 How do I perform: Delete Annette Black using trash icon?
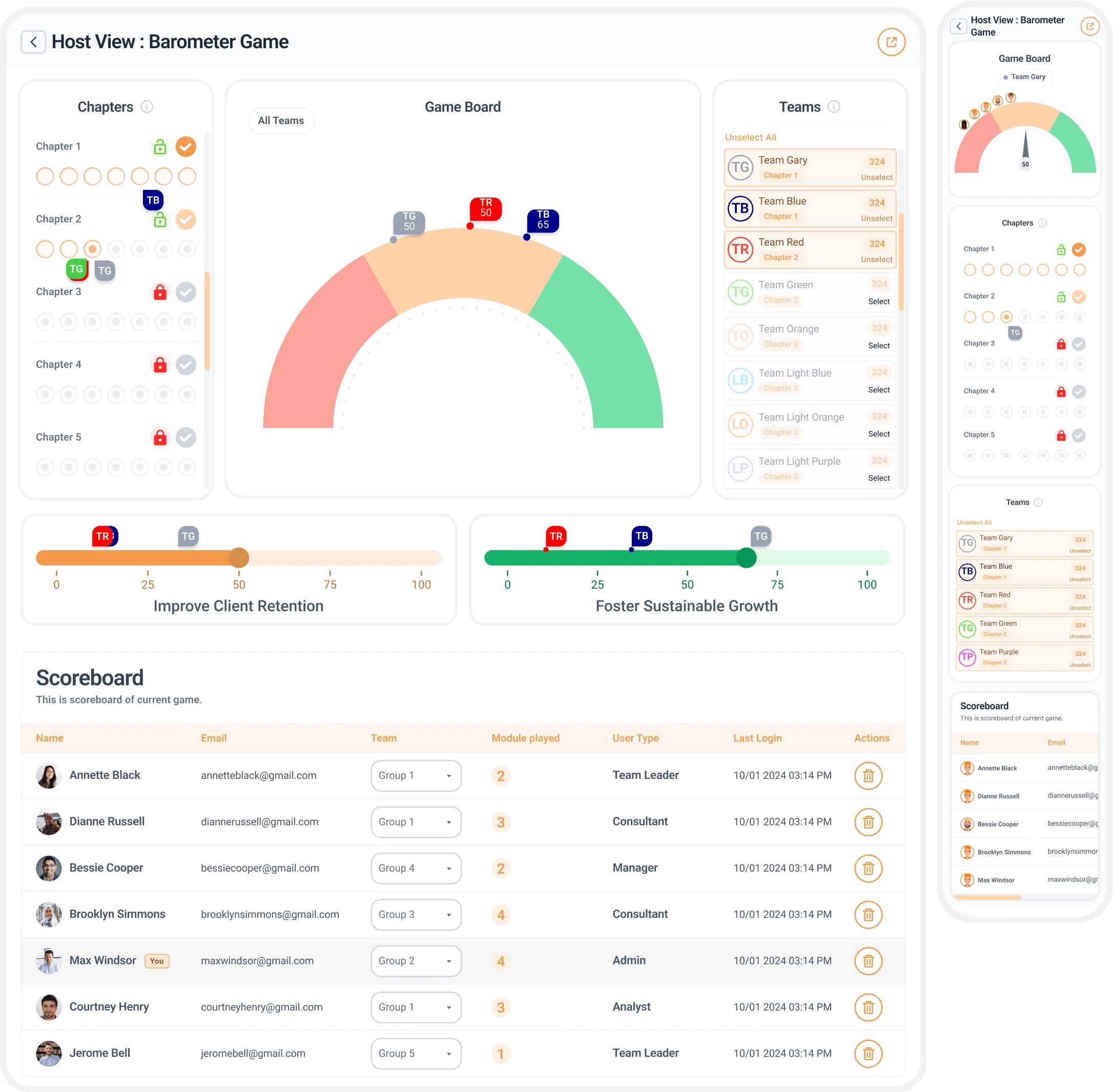[868, 775]
